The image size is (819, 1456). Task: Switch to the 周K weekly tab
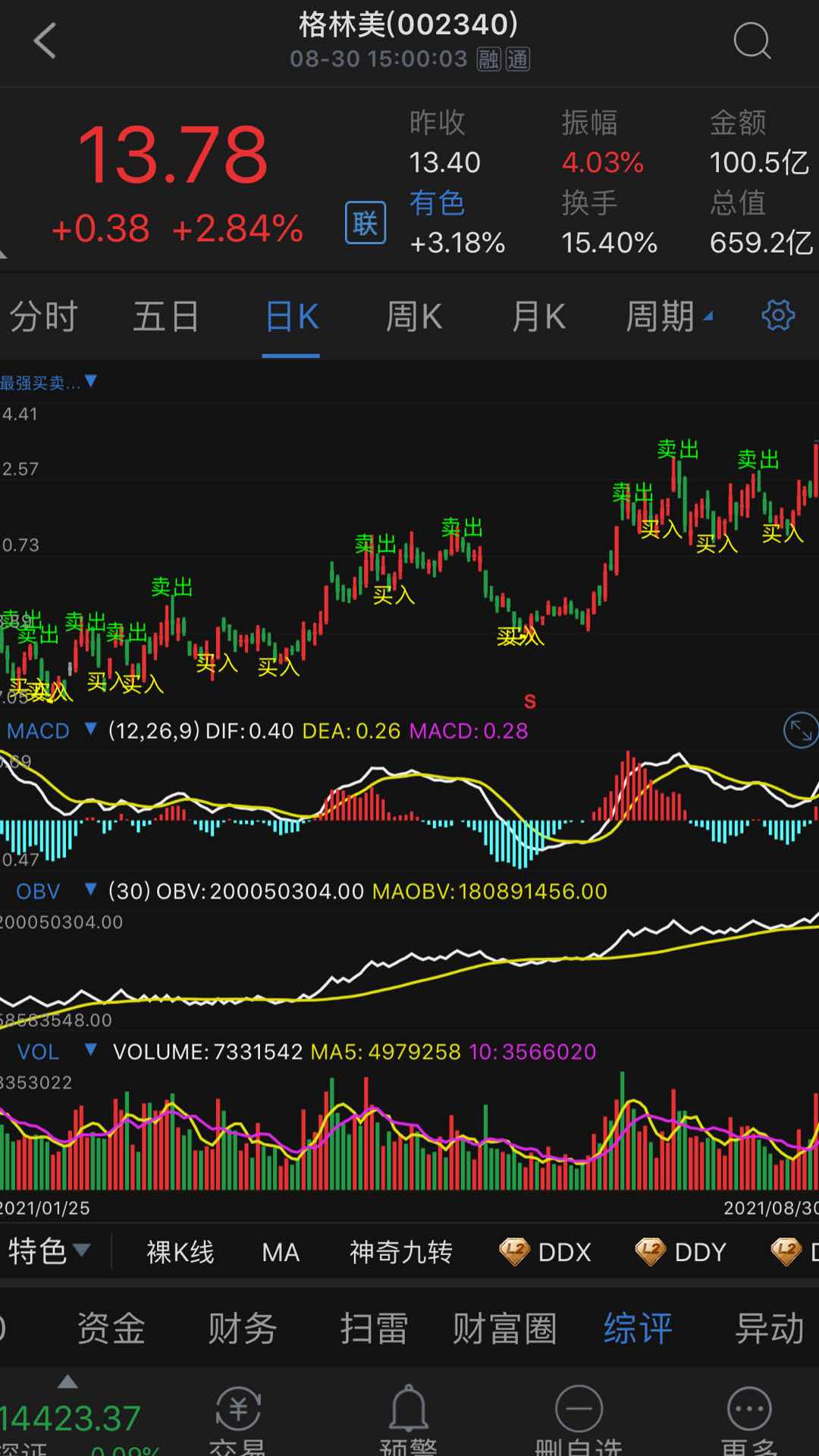414,316
